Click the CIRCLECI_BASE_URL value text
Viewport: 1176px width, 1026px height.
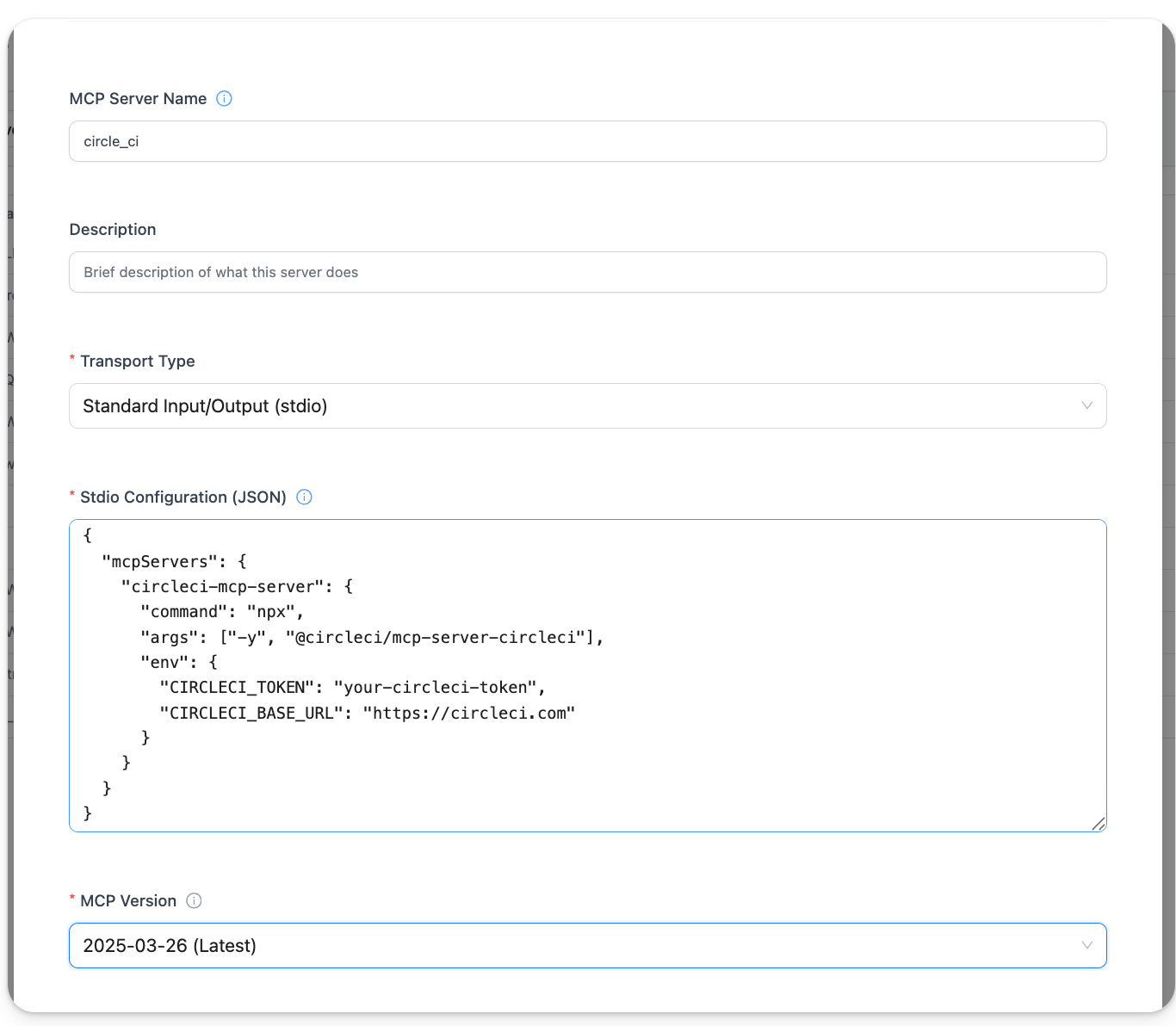tap(470, 713)
